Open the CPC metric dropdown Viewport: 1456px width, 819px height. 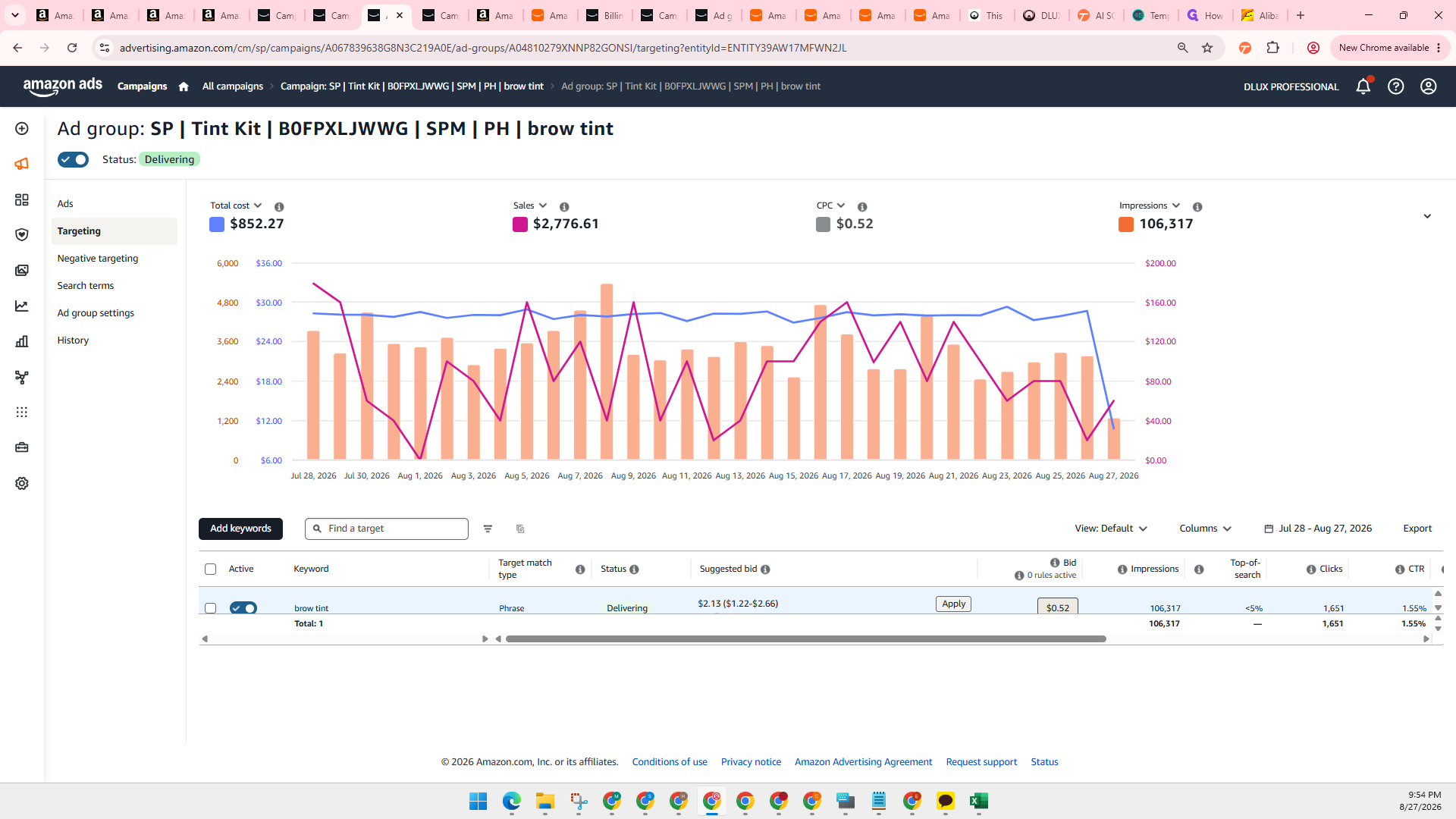coord(830,206)
